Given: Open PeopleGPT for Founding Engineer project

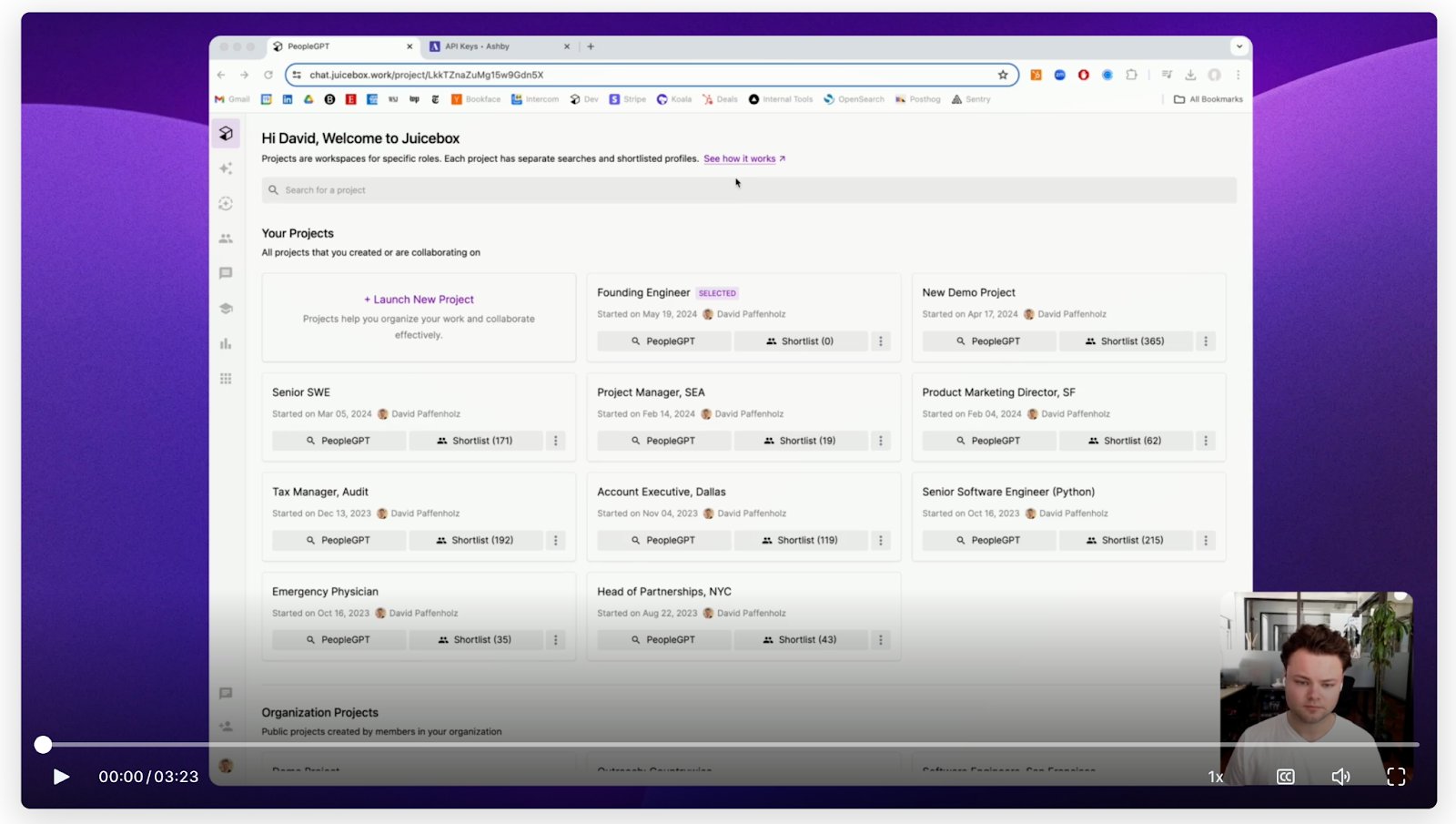Looking at the screenshot, I should pos(663,341).
